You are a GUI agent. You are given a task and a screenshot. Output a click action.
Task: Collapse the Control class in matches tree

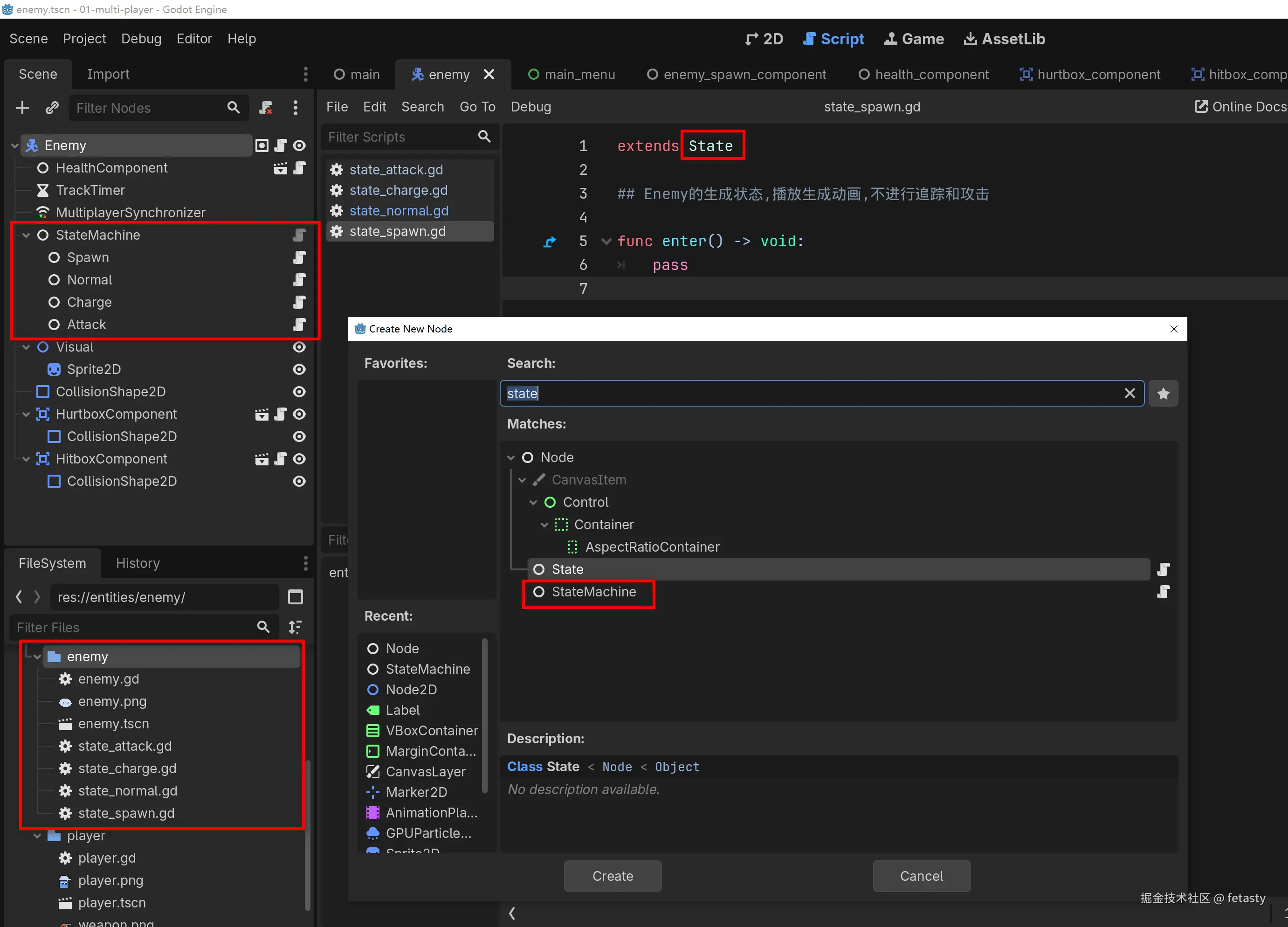click(533, 502)
